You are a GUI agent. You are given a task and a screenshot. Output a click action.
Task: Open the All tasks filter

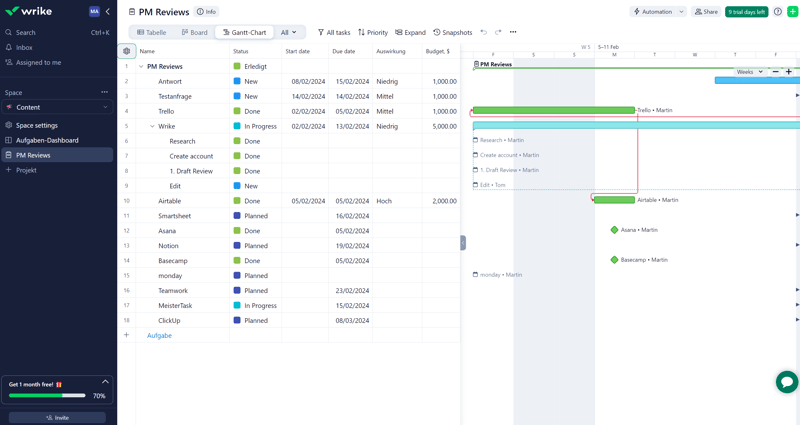pos(334,32)
